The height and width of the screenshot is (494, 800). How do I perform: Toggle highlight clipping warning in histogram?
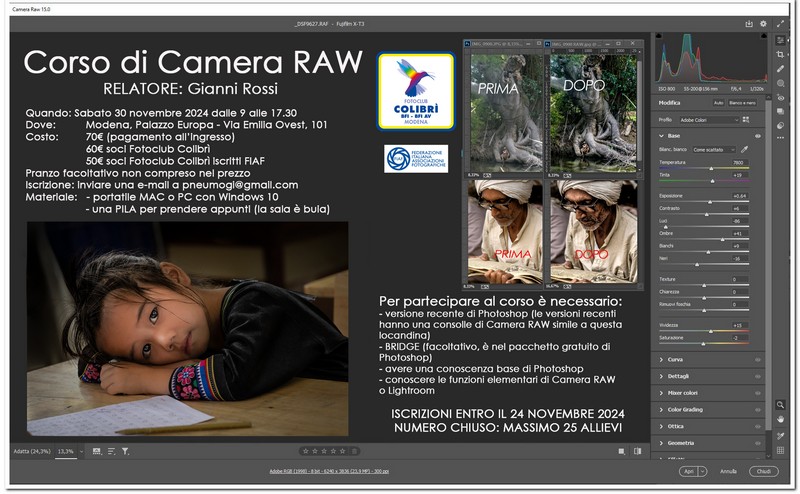(x=764, y=36)
